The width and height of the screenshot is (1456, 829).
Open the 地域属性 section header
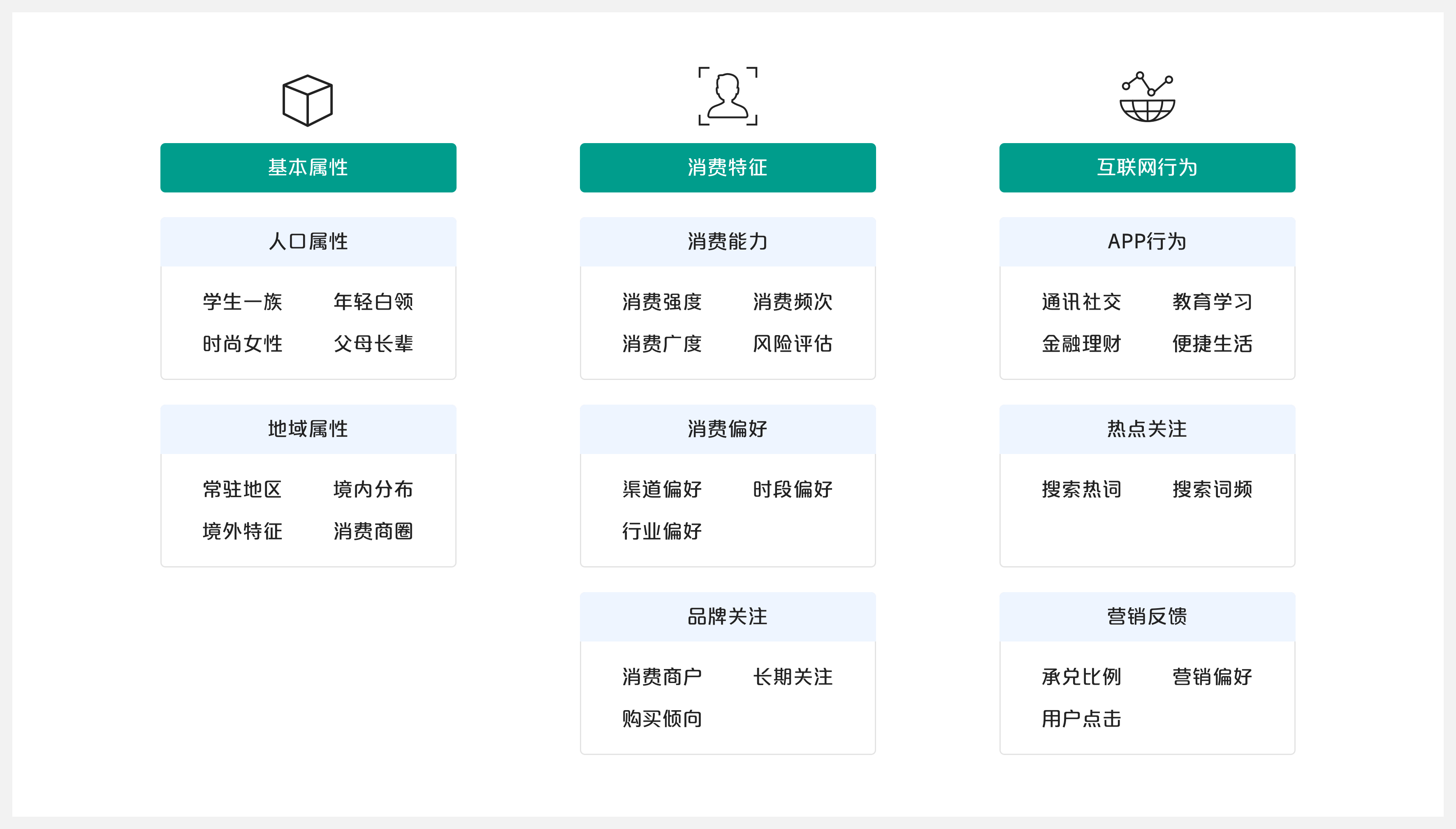coord(308,429)
